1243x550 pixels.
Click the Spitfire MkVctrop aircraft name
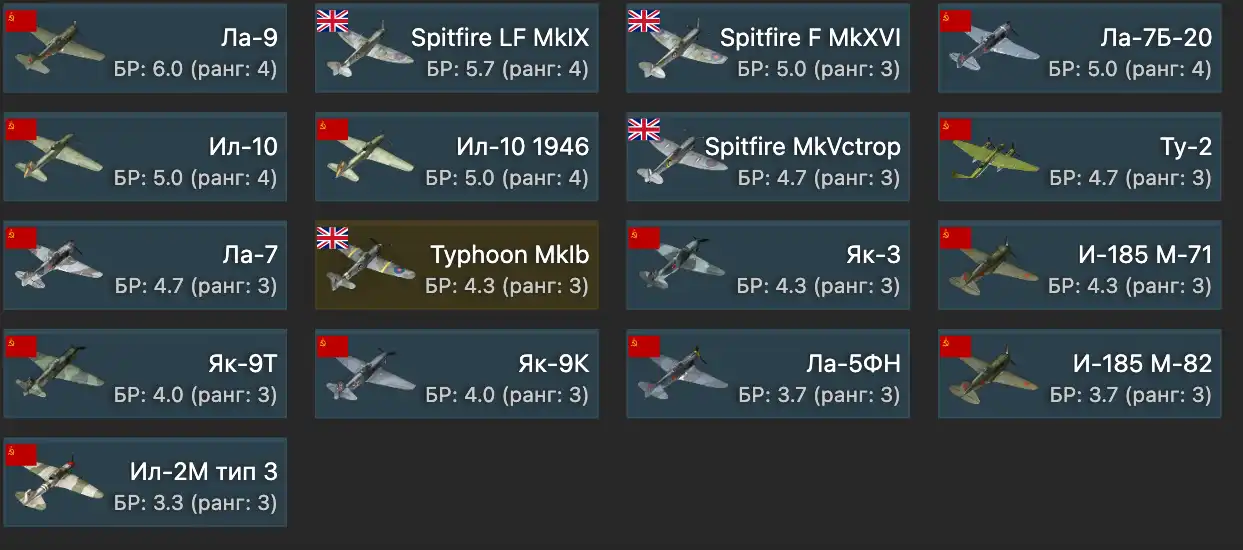[x=803, y=147]
